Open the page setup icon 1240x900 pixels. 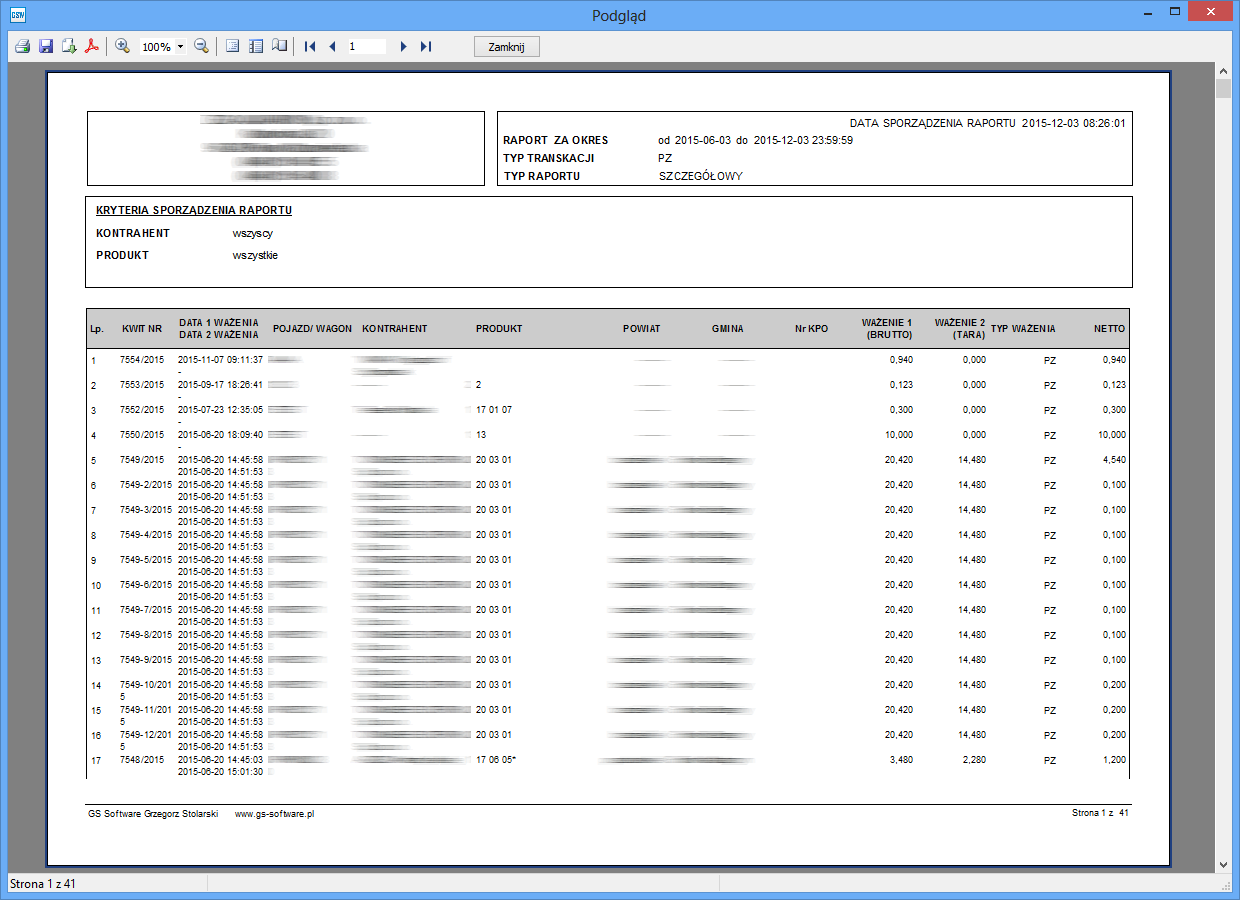coord(232,46)
